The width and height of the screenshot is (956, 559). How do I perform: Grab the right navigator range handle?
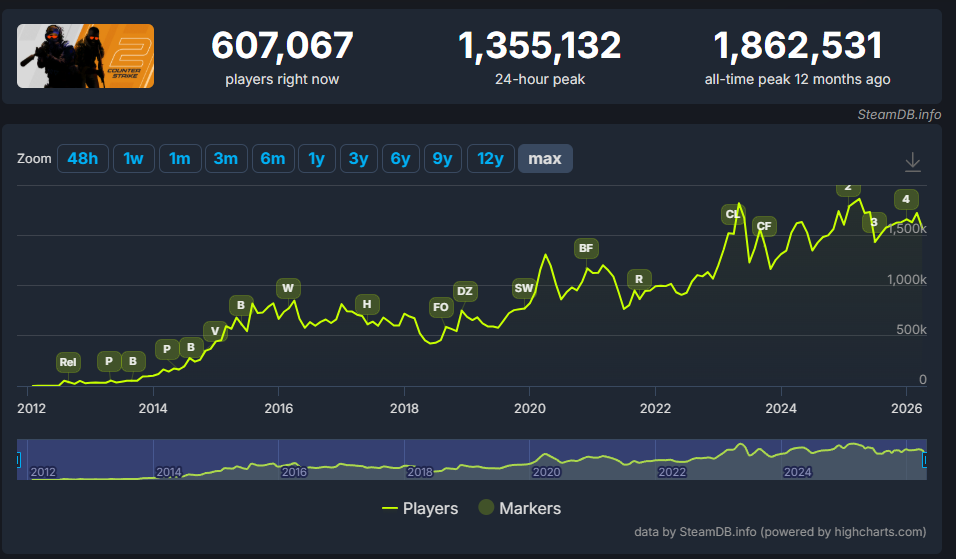click(926, 460)
